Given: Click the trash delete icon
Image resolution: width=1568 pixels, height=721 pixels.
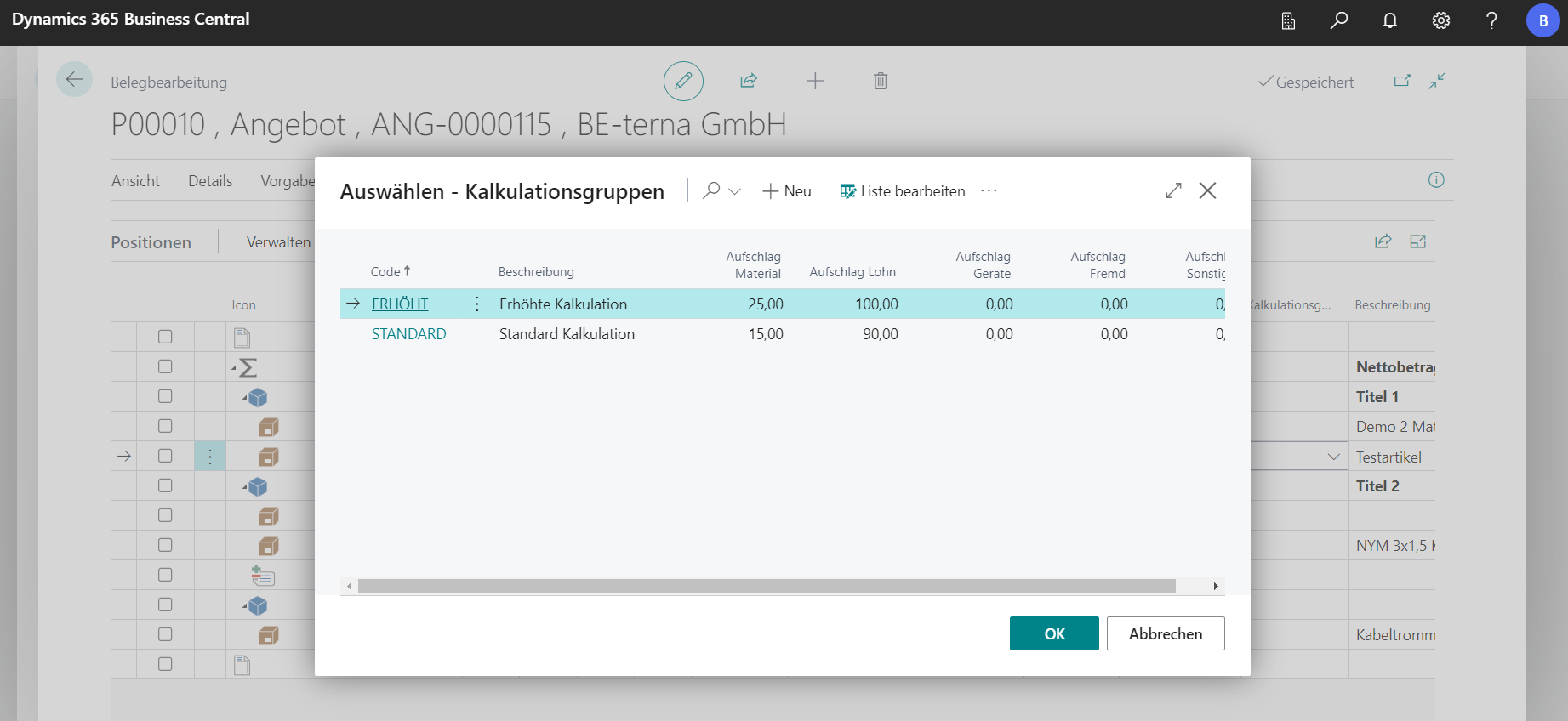Looking at the screenshot, I should coord(881,81).
